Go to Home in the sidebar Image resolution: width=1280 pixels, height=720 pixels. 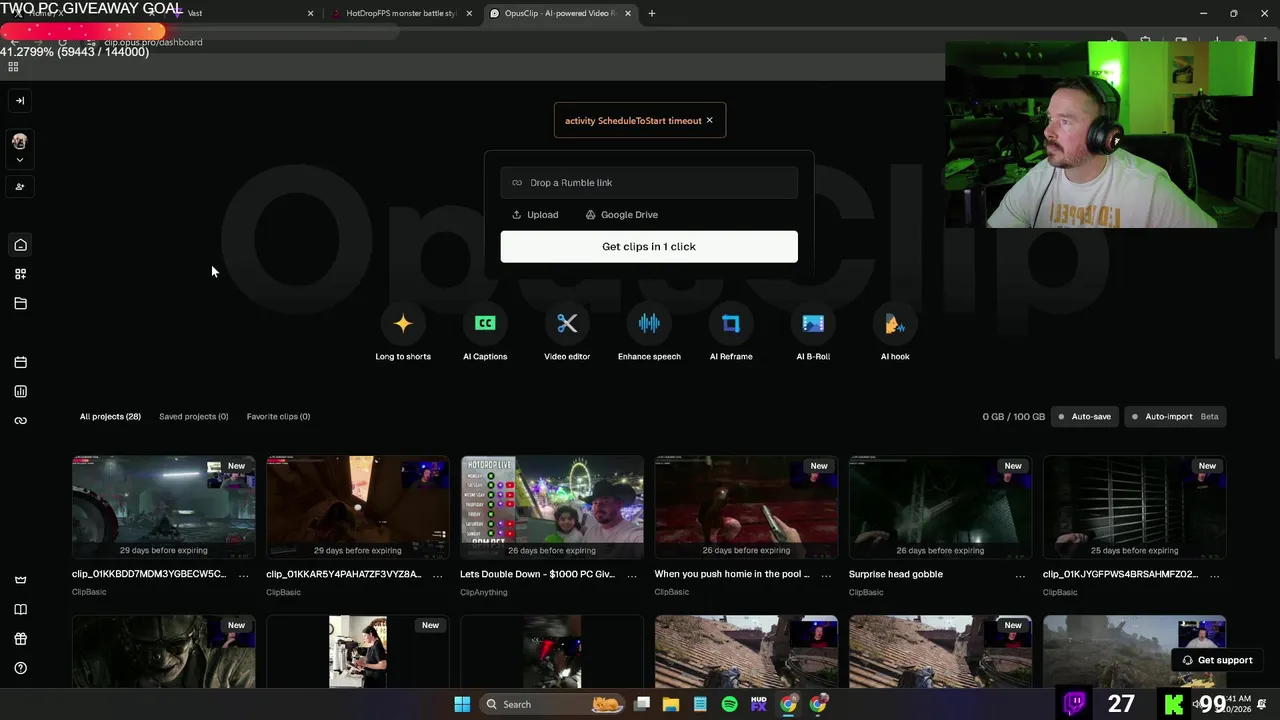(x=20, y=245)
